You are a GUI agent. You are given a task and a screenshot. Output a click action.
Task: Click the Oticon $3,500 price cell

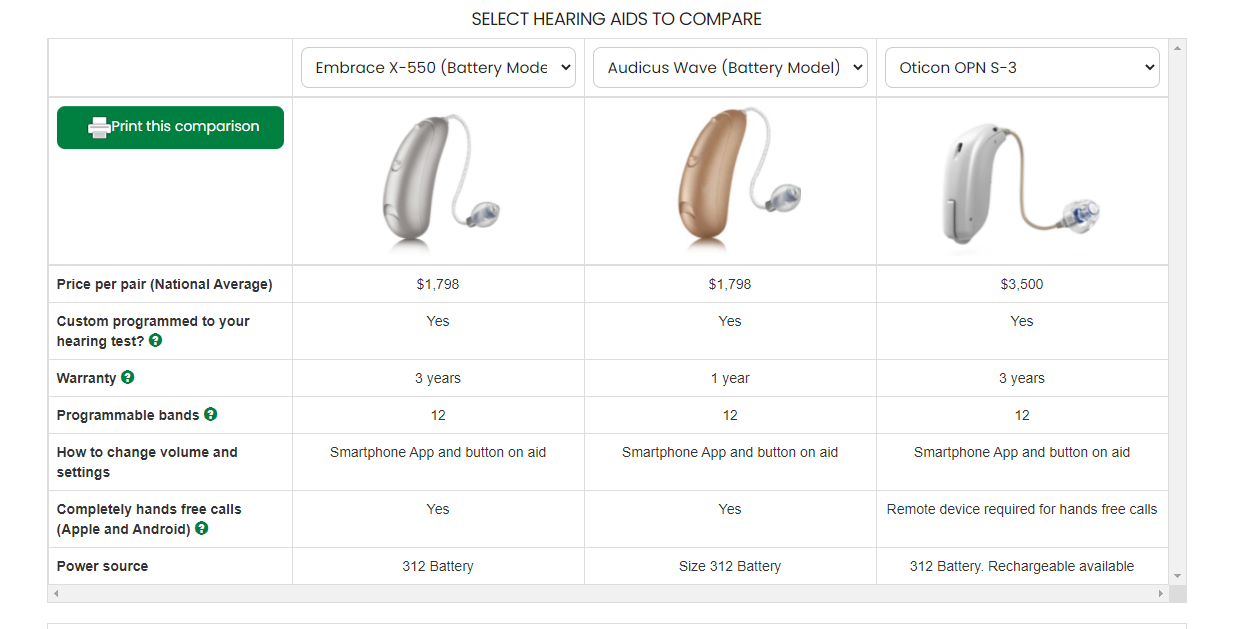[1022, 284]
